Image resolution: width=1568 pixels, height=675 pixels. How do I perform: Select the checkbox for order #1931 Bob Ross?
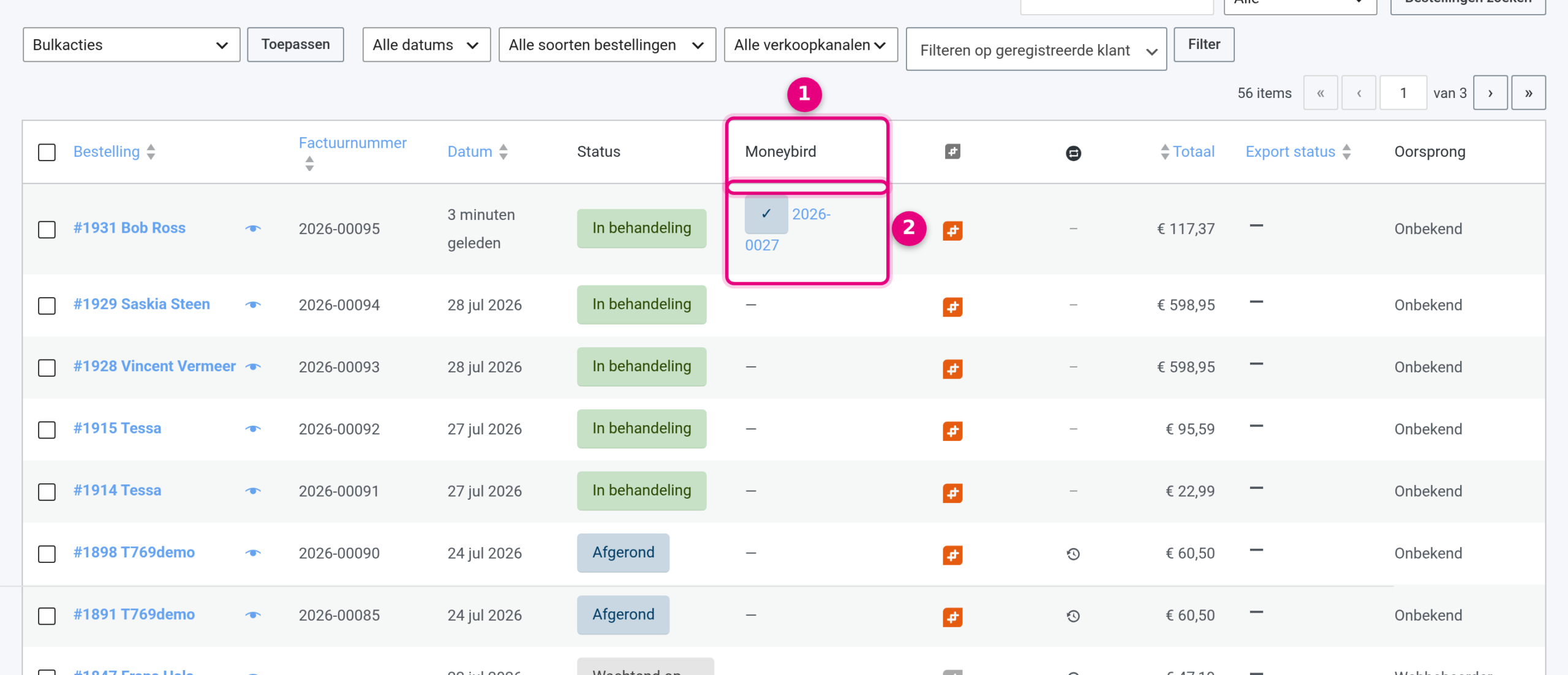click(x=47, y=230)
